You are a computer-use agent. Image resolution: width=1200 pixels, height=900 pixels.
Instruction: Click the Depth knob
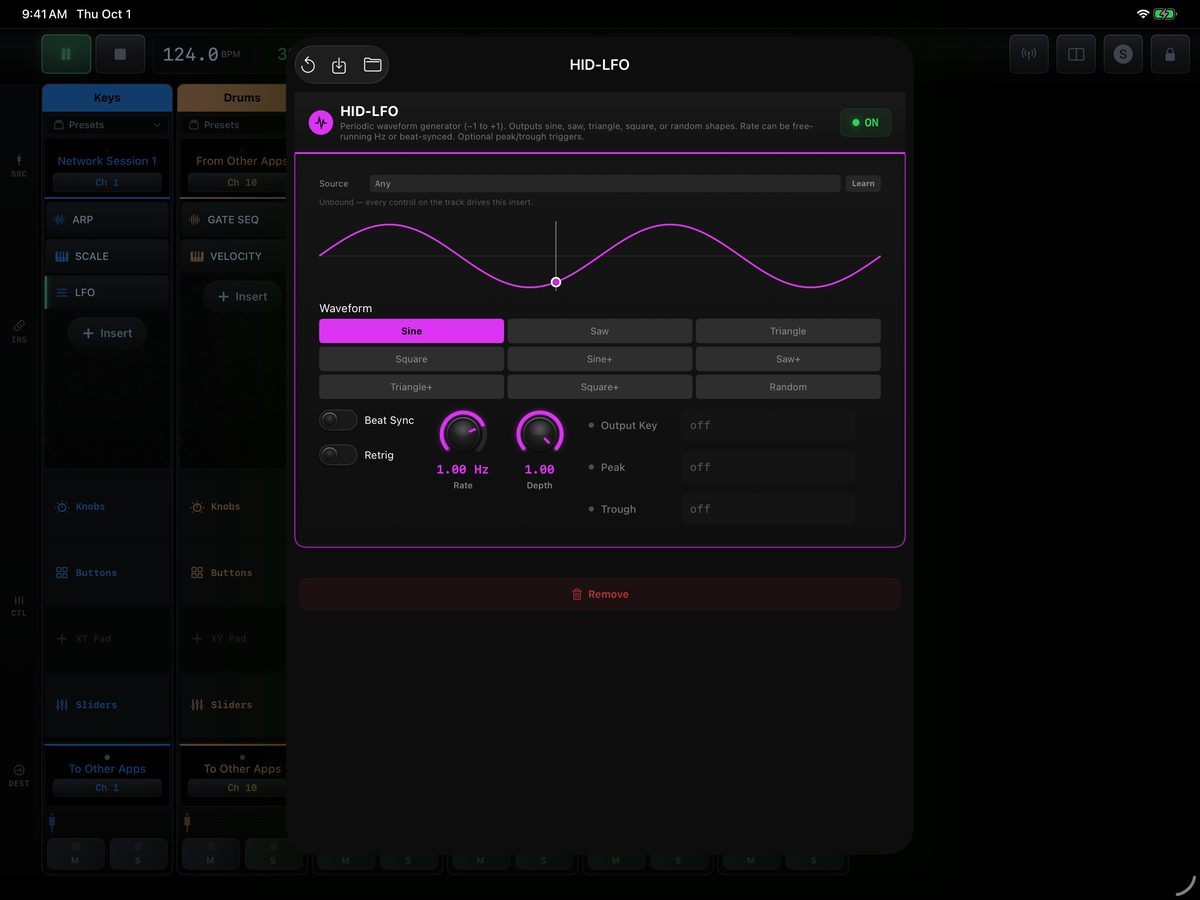540,433
